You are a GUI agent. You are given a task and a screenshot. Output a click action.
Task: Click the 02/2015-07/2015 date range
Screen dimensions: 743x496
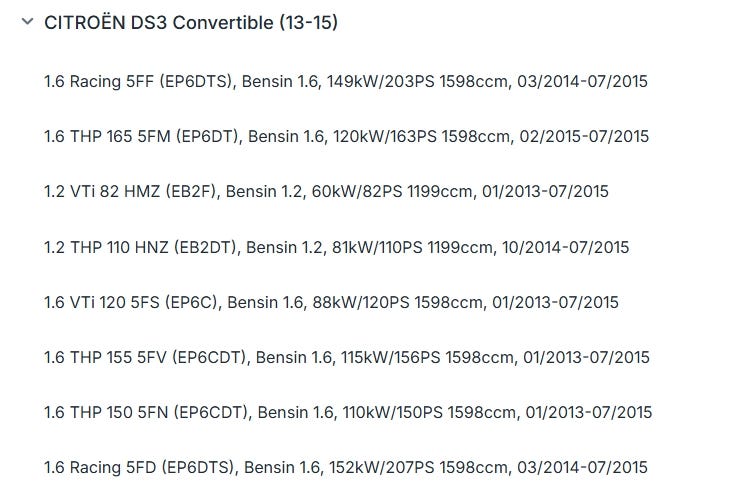[584, 136]
